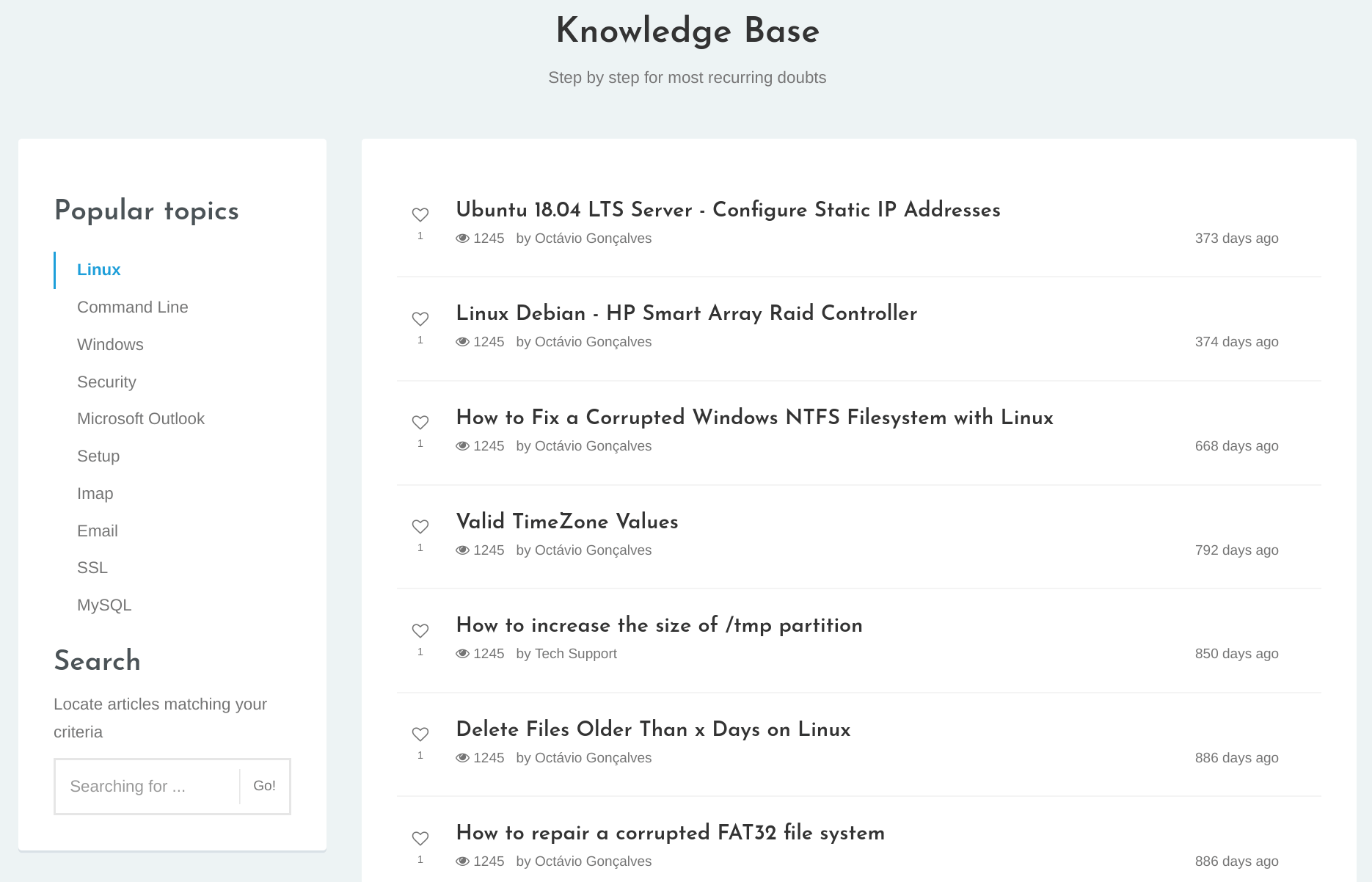
Task: Click the 373 days ago timestamp
Action: 1237,238
